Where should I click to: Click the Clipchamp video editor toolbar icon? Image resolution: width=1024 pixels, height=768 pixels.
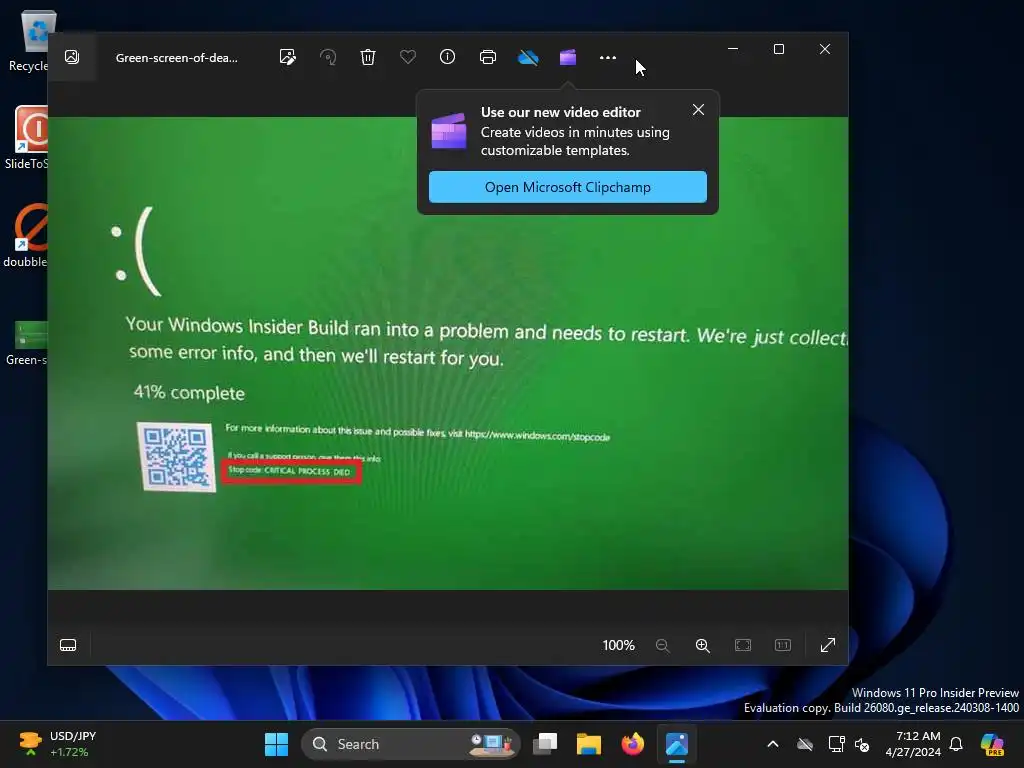(x=568, y=57)
